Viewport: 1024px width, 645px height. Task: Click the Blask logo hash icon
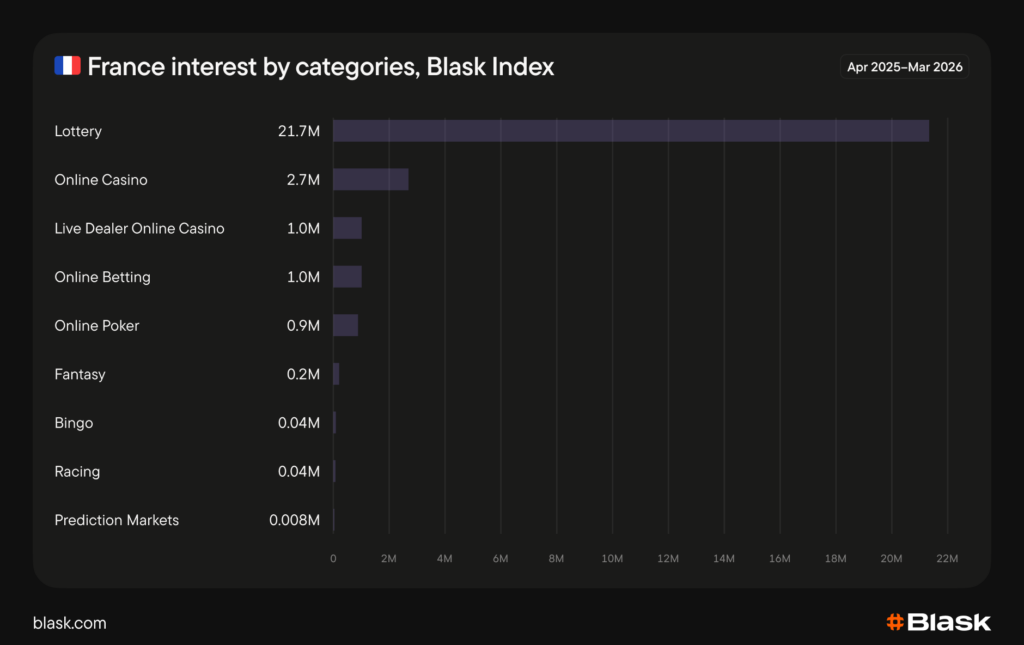[x=895, y=622]
